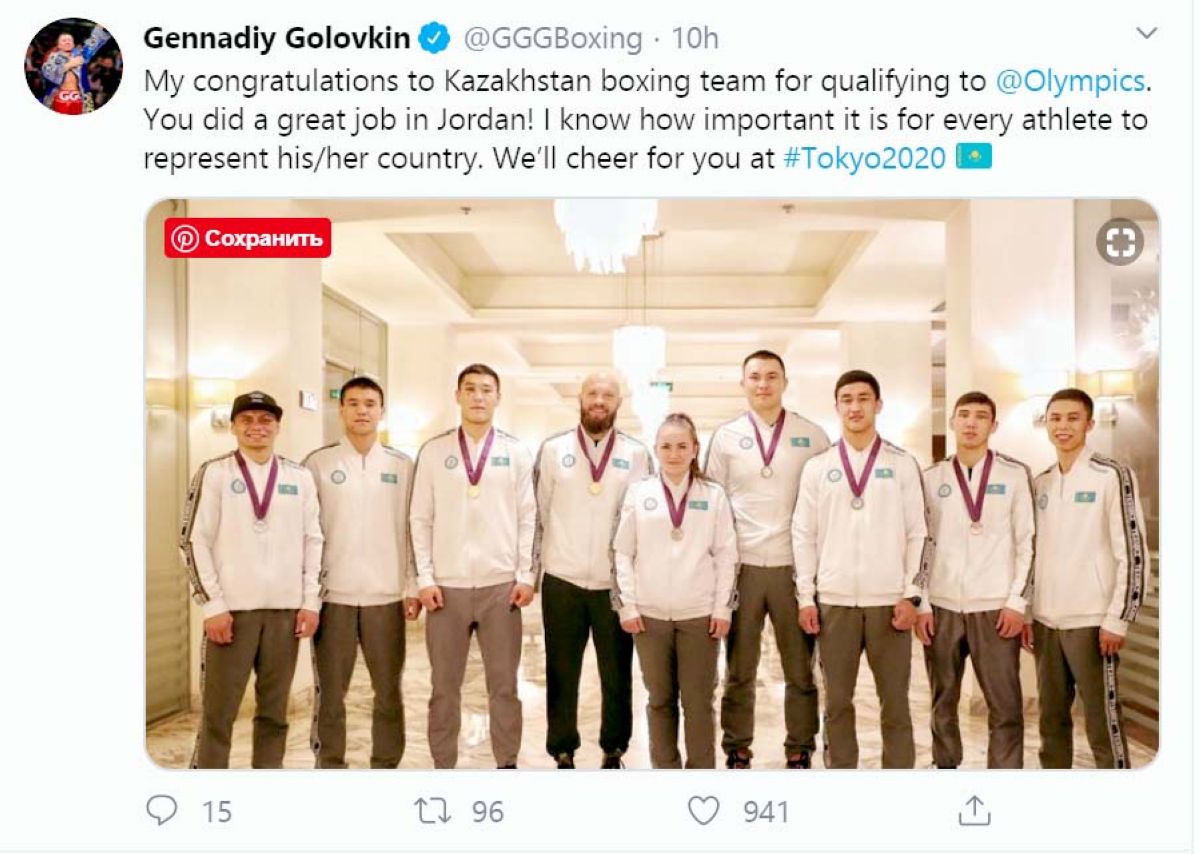This screenshot has width=1200, height=854.
Task: Like the tweet with the heart icon
Action: click(704, 810)
